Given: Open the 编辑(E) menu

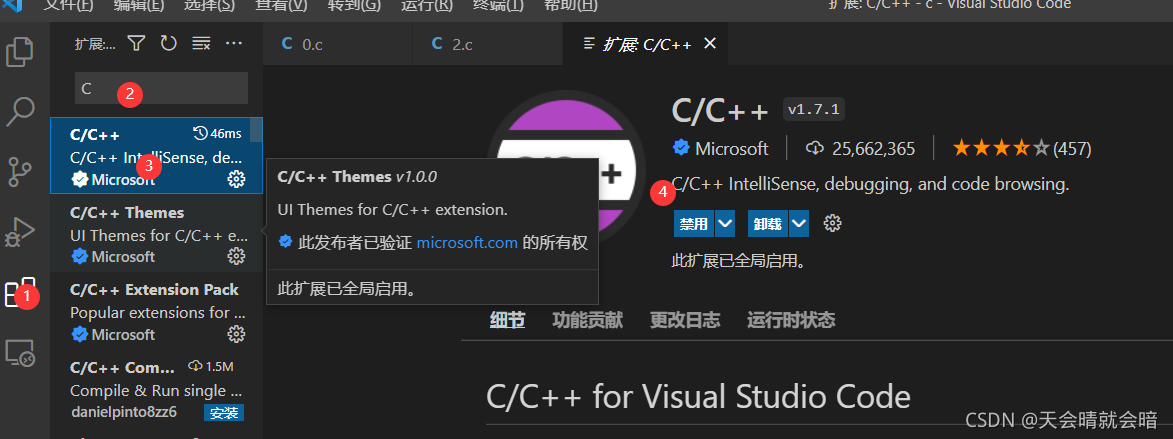Looking at the screenshot, I should [138, 5].
